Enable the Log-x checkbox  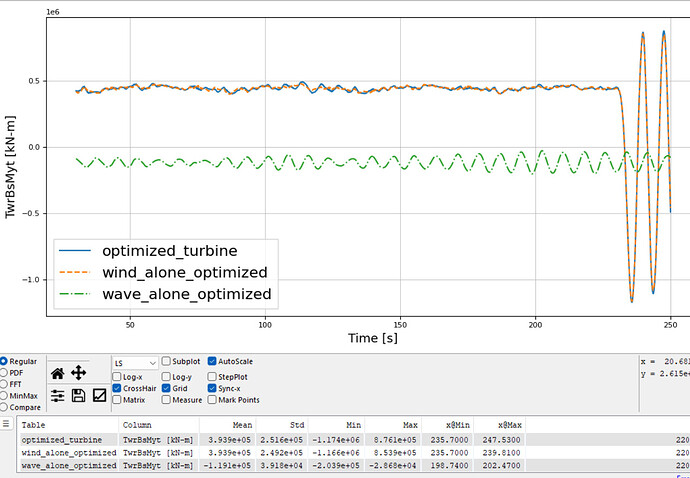point(117,377)
